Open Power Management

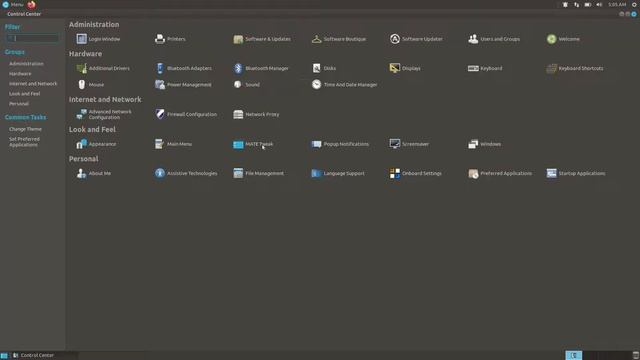coord(183,84)
